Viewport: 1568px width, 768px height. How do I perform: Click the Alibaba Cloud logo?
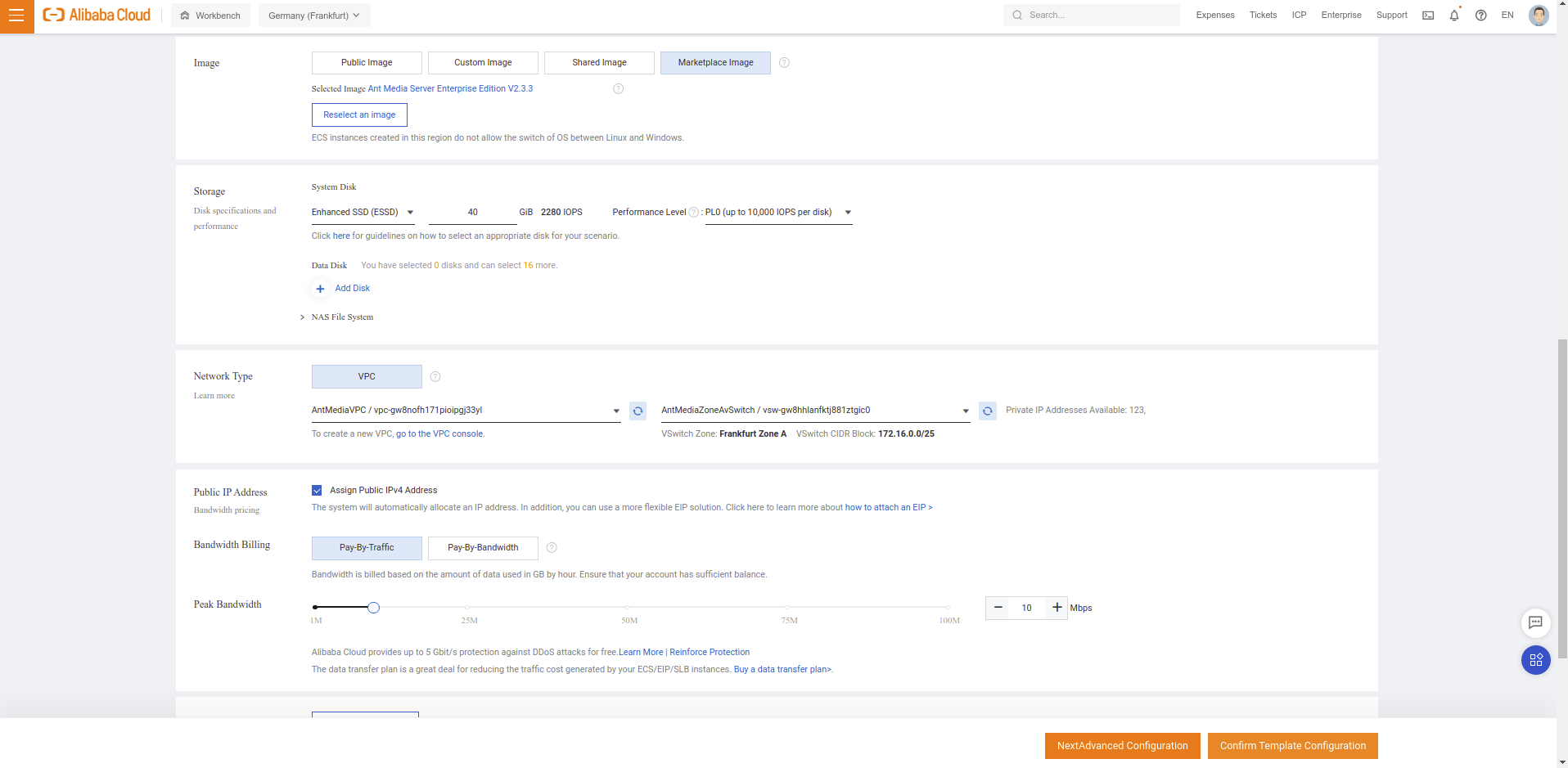pos(97,15)
